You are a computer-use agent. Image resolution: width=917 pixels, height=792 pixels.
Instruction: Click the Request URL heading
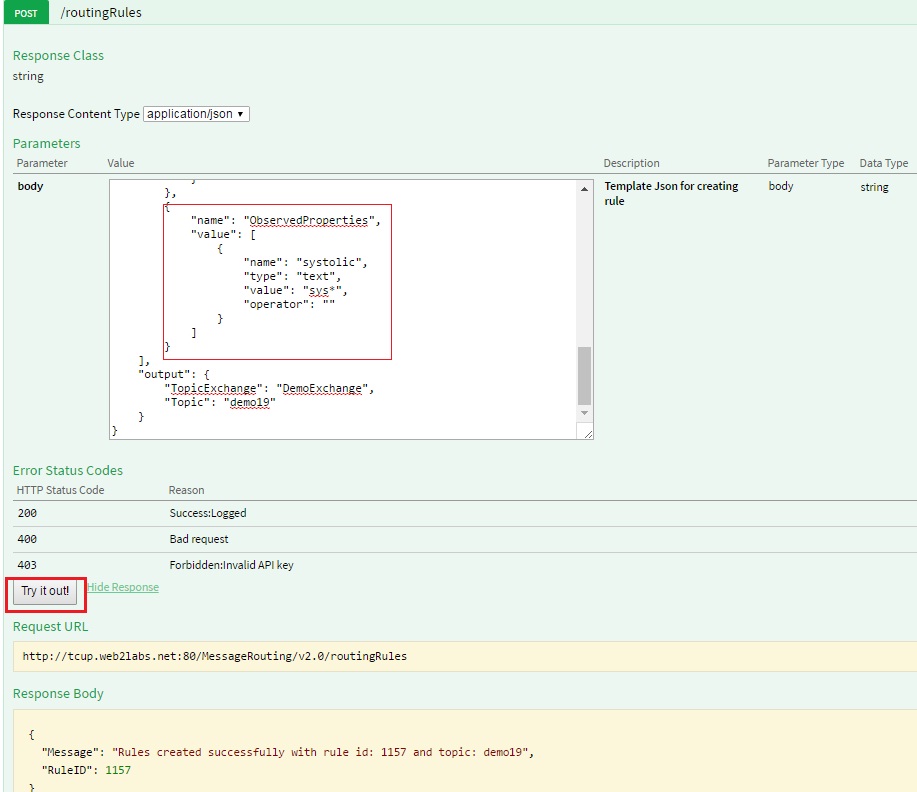(50, 626)
